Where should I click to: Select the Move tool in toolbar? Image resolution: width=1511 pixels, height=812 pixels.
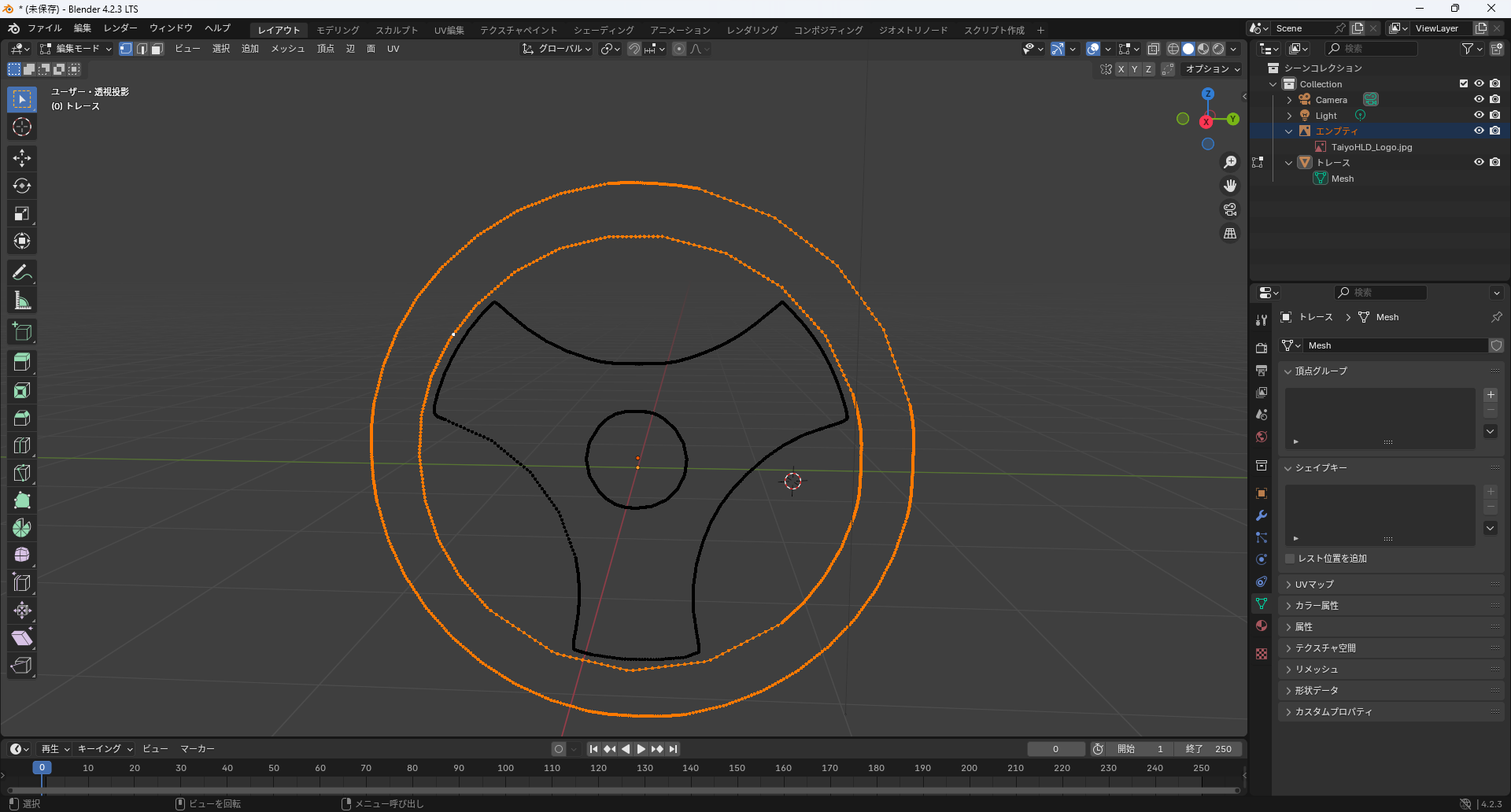(x=22, y=158)
